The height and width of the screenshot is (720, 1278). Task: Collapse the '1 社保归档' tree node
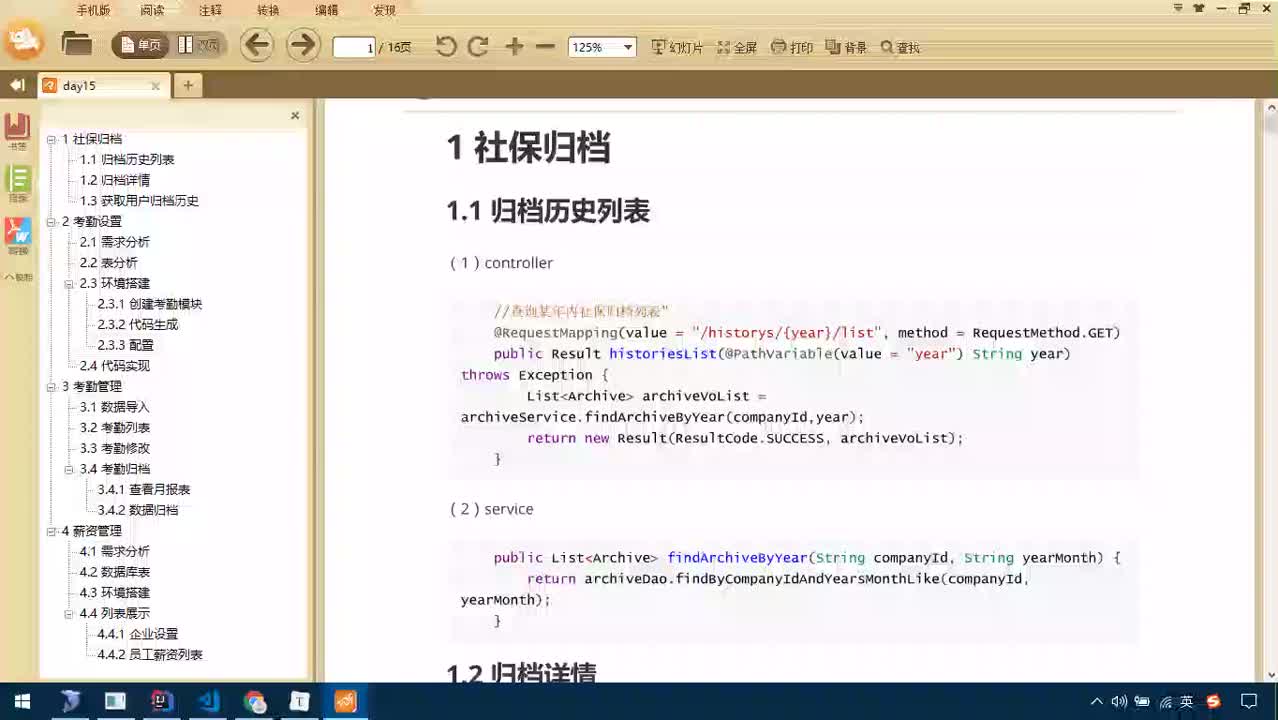51,139
